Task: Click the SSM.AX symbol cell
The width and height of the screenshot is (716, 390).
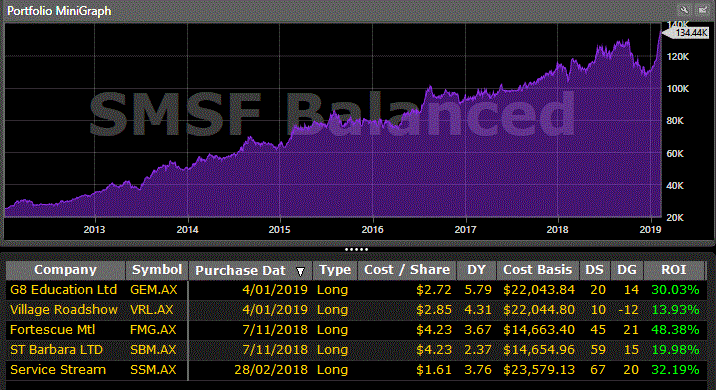Action: [x=153, y=370]
